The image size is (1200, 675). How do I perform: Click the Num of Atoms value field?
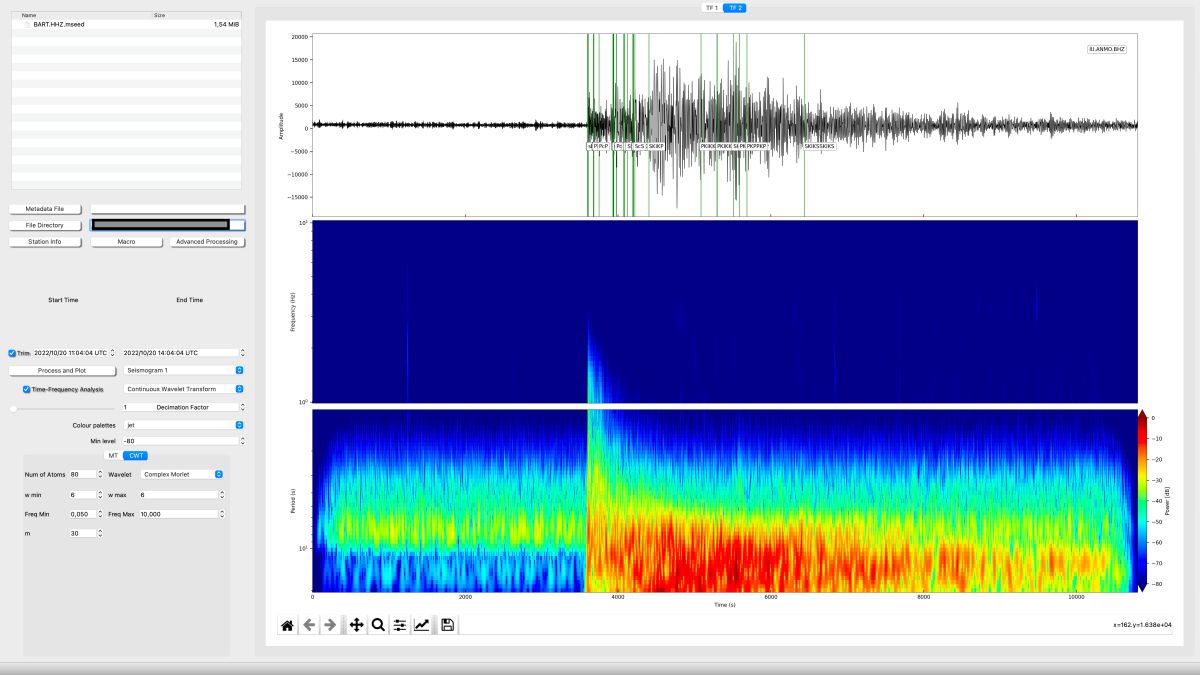tap(82, 474)
